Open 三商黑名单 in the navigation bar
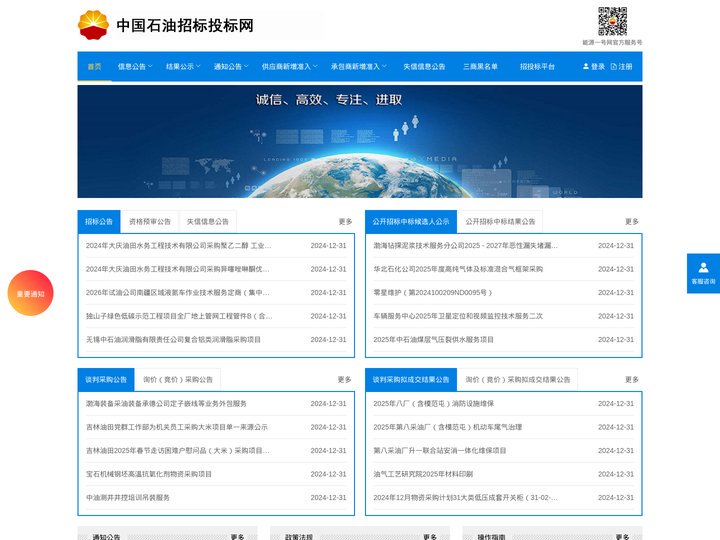 point(480,67)
